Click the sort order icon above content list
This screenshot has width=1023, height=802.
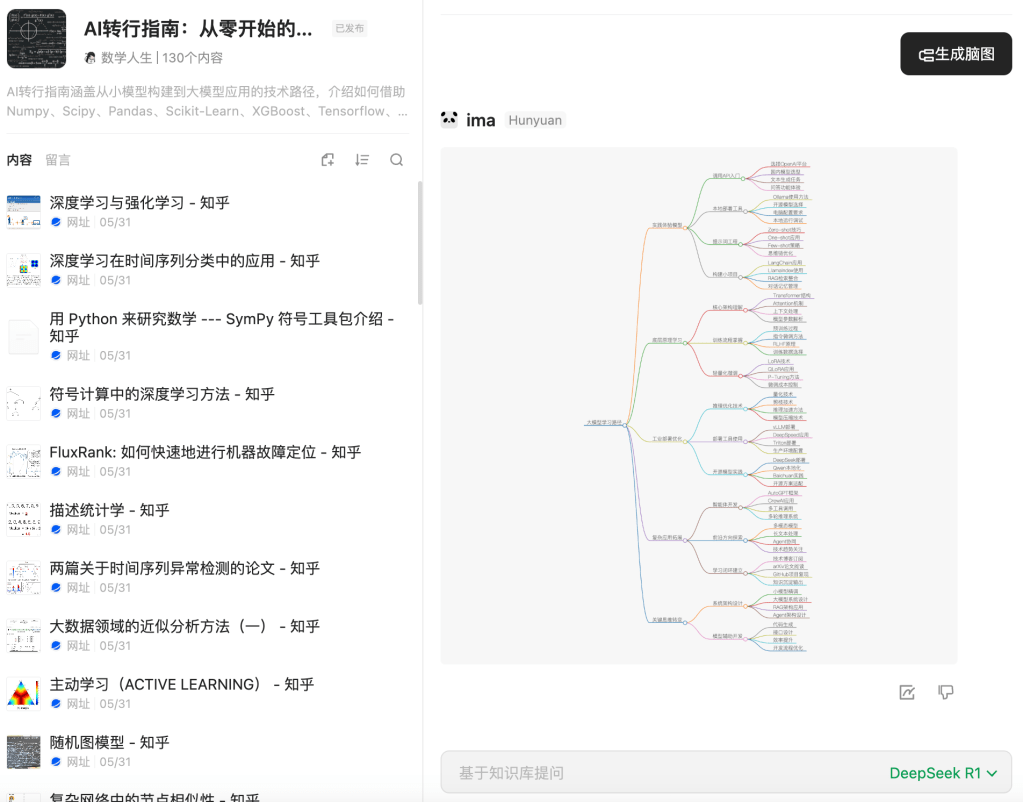coord(362,160)
